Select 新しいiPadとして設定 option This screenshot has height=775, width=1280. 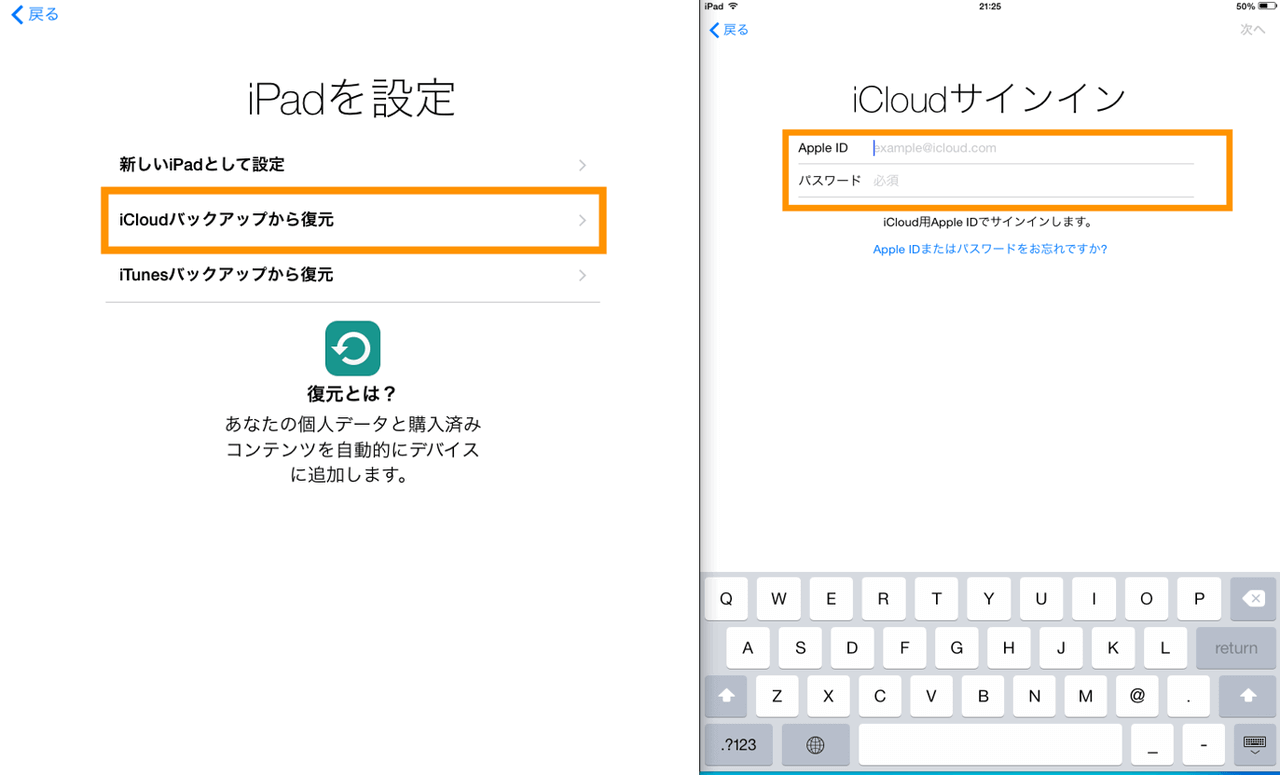coord(352,165)
